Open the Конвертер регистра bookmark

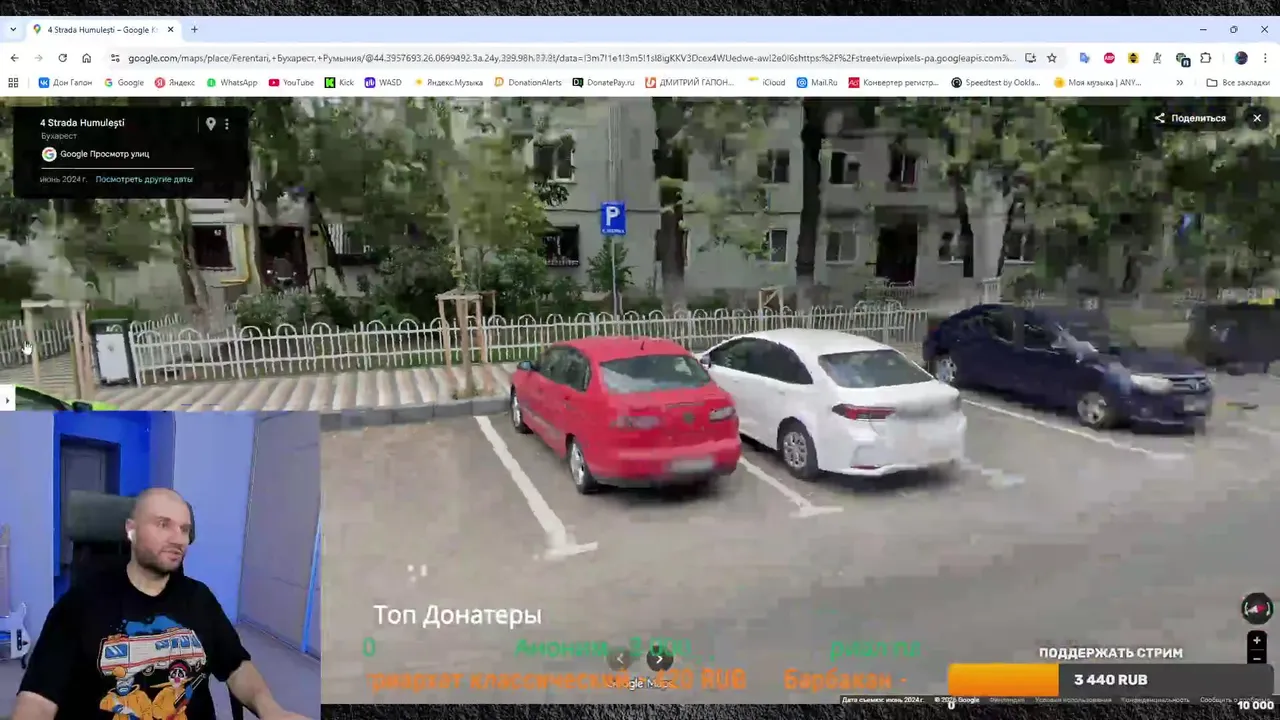pyautogui.click(x=895, y=82)
